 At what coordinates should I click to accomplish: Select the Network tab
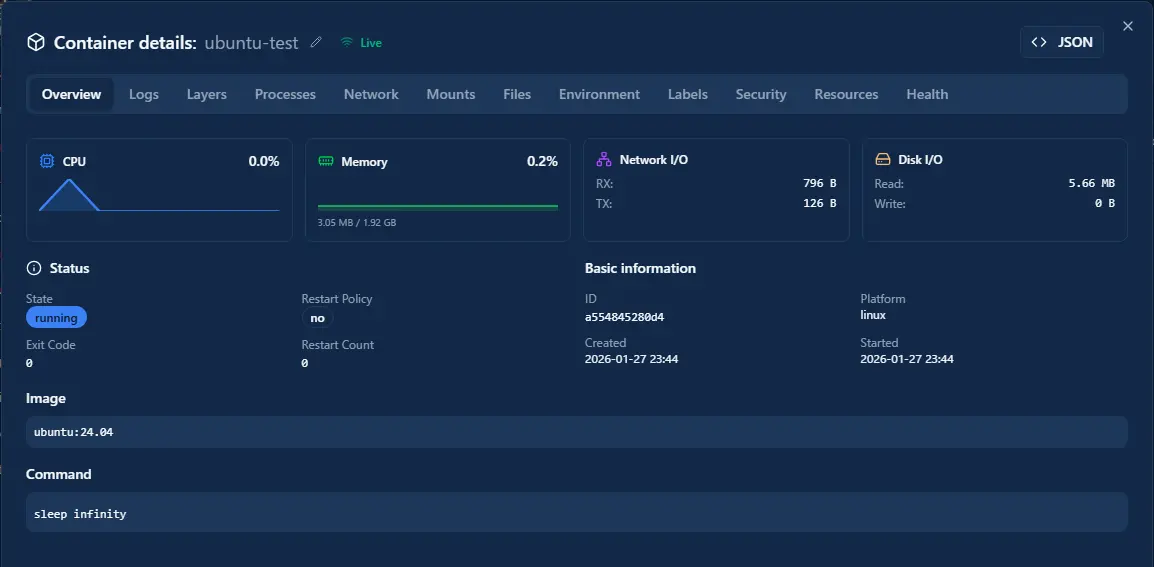tap(371, 94)
